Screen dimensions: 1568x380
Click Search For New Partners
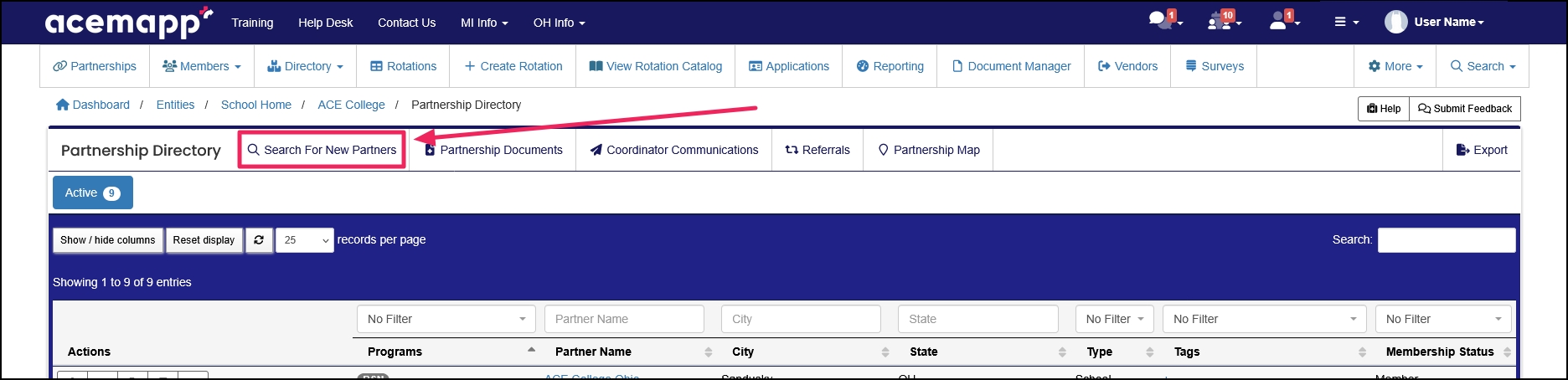[322, 150]
